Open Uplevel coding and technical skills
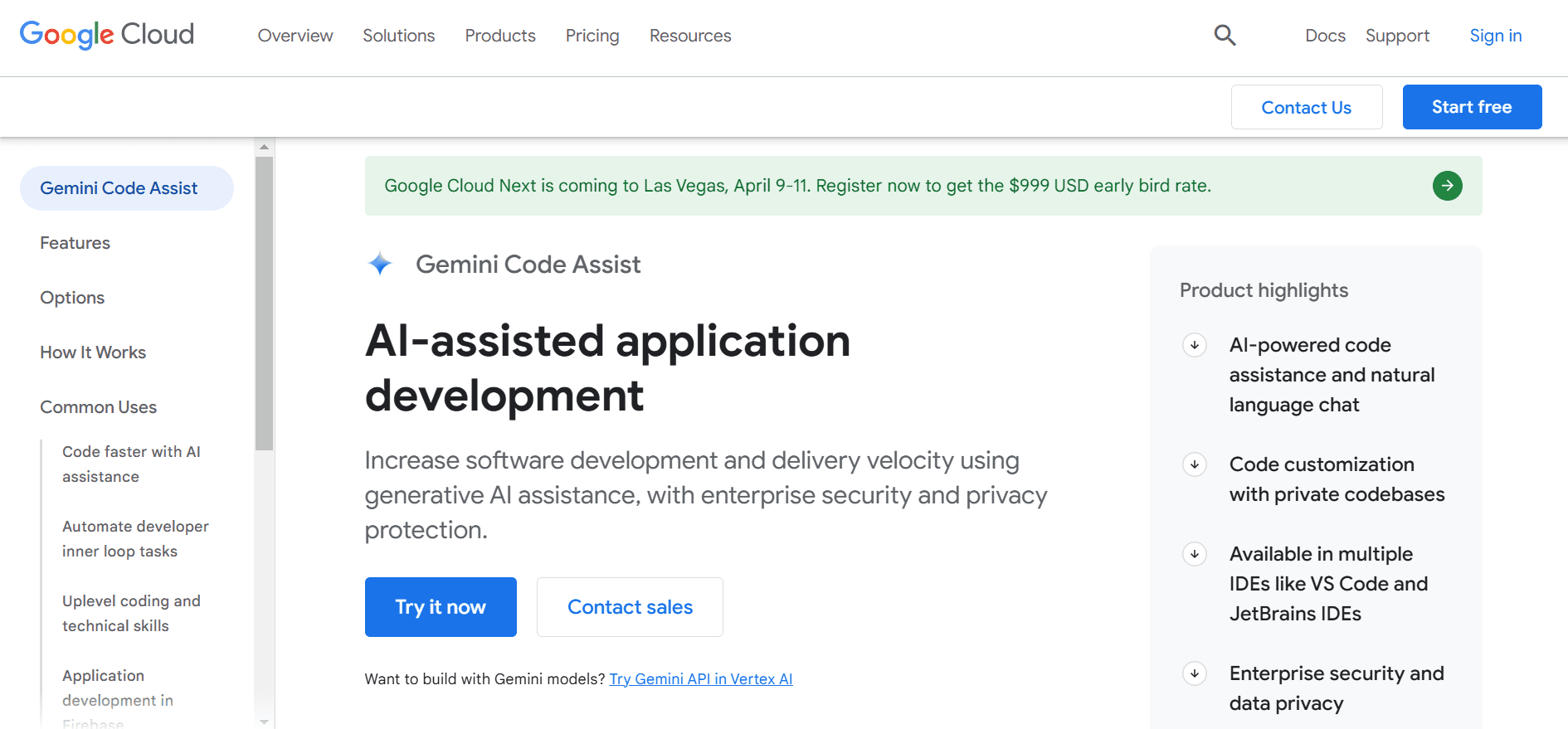The image size is (1568, 729). (x=131, y=614)
